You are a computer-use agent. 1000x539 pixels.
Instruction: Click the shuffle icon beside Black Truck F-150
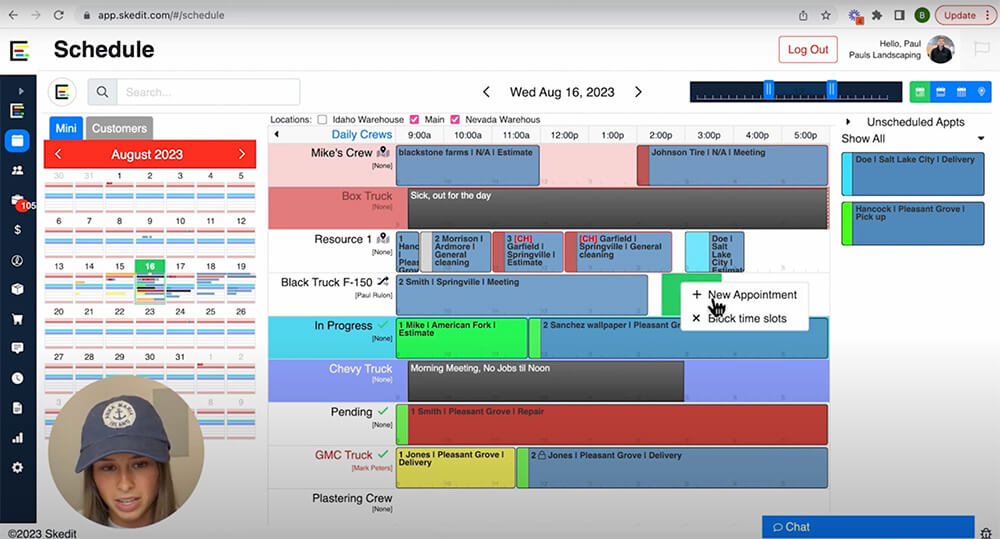pyautogui.click(x=382, y=283)
